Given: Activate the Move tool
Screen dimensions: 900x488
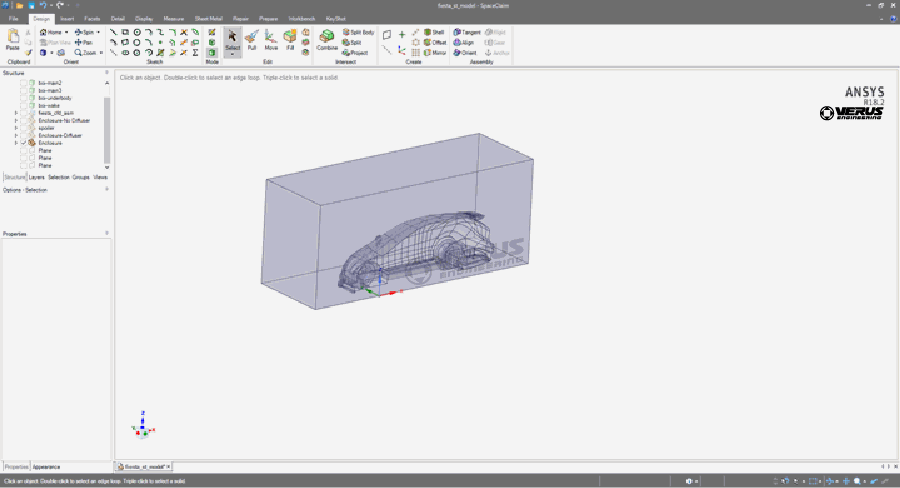Looking at the screenshot, I should point(271,40).
